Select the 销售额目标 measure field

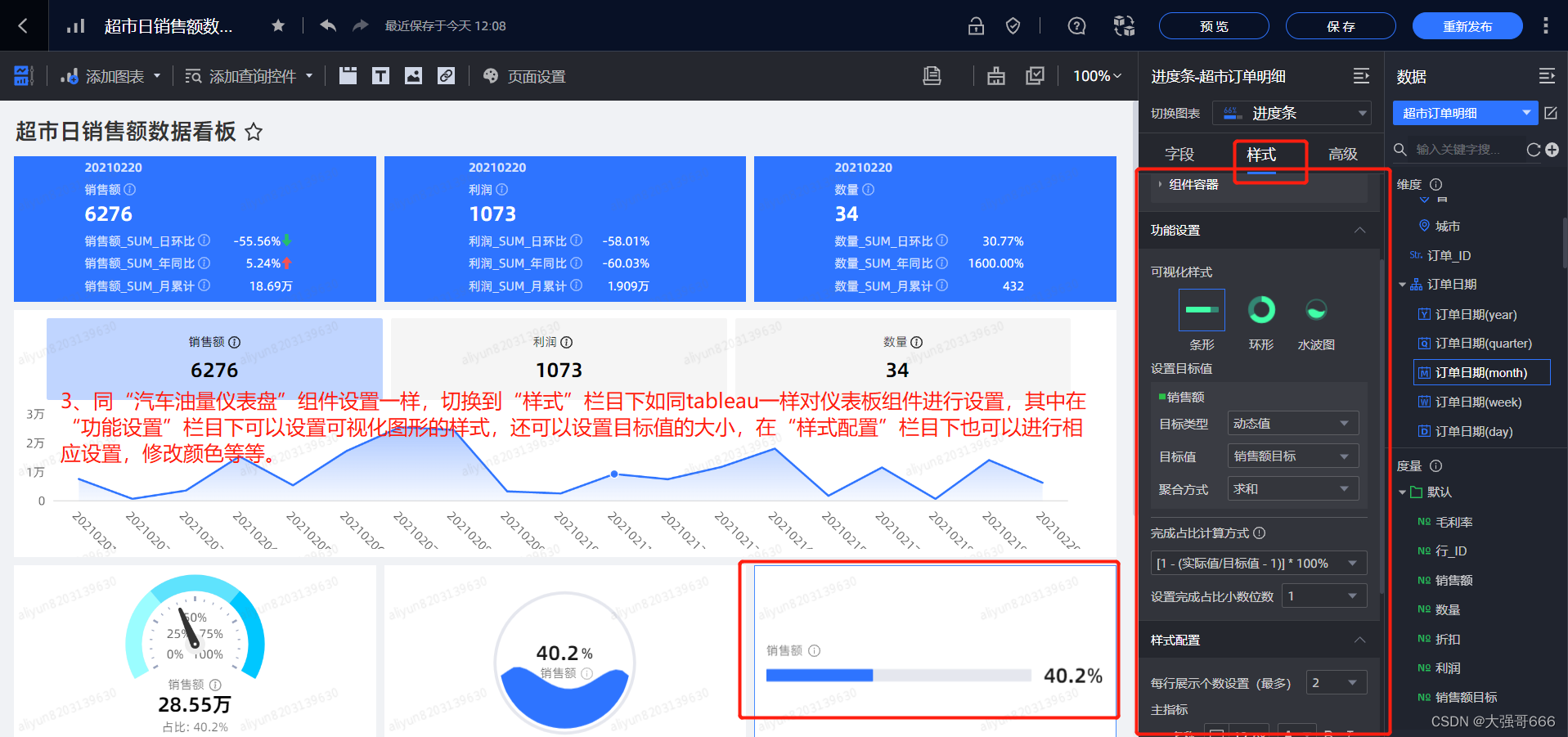tap(1466, 697)
